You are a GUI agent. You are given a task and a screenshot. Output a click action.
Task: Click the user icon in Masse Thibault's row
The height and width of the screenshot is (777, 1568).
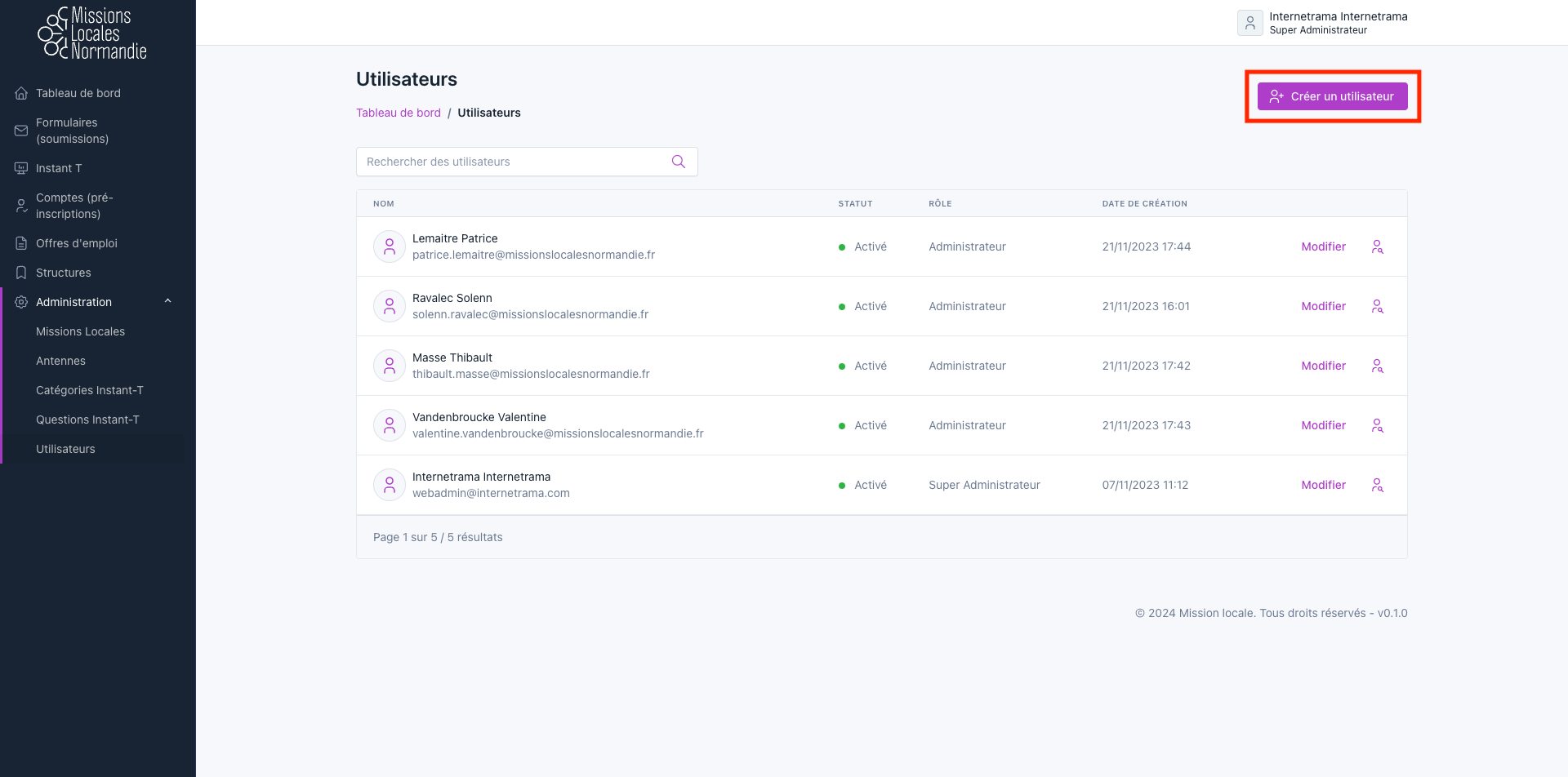(x=1377, y=366)
